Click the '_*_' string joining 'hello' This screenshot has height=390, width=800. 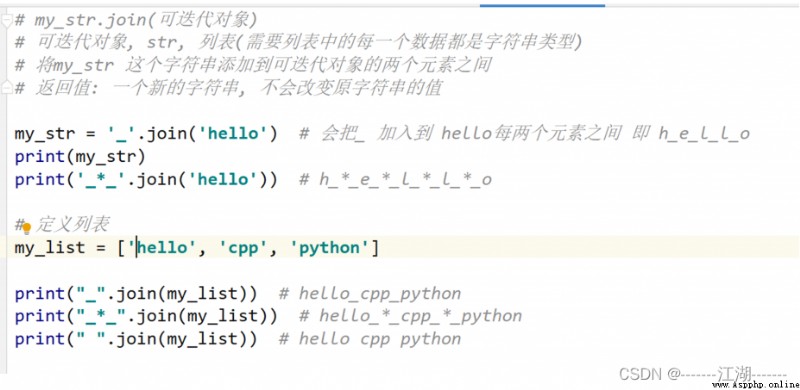[106, 180]
